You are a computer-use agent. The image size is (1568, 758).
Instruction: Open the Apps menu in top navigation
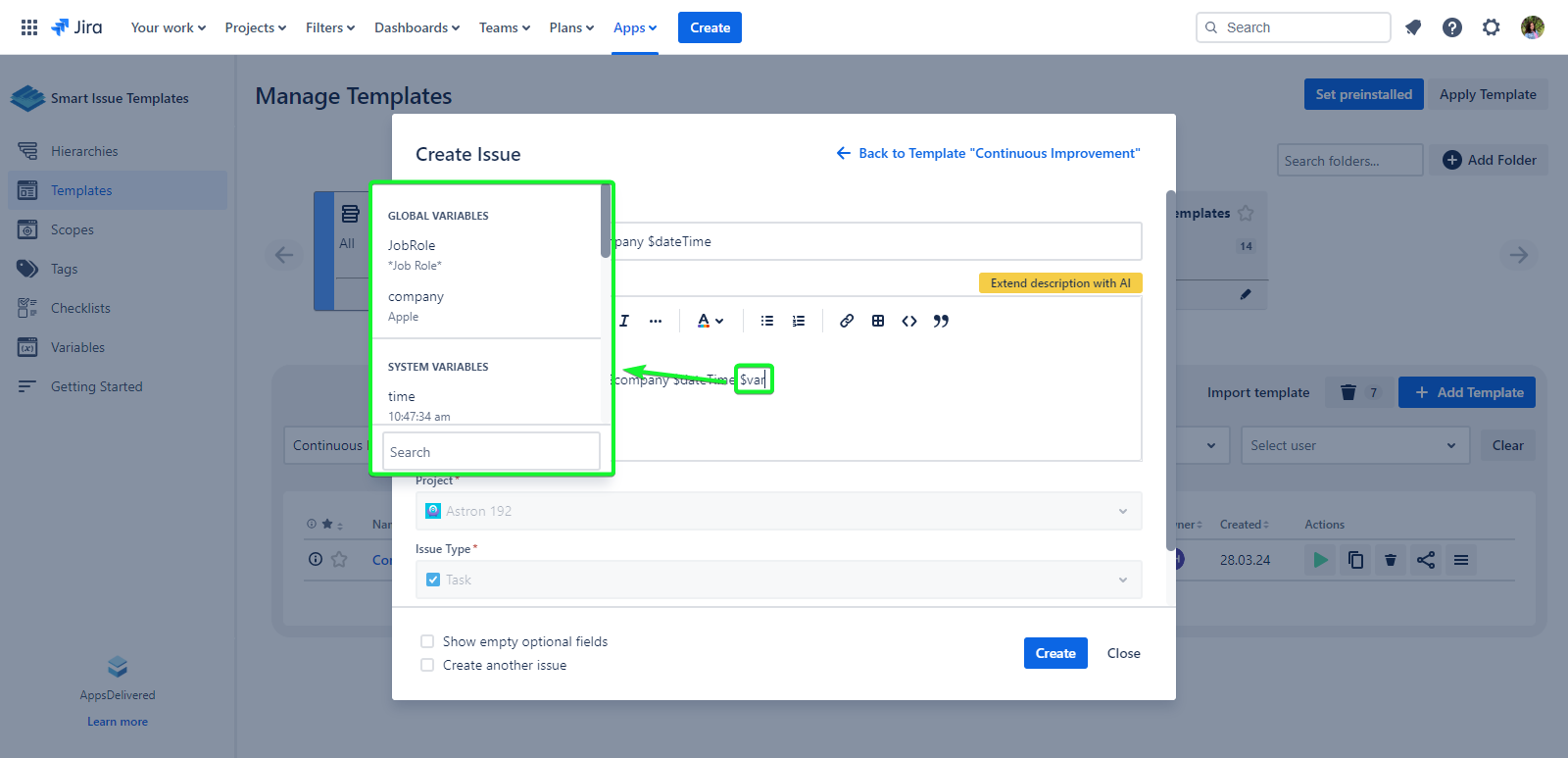634,27
